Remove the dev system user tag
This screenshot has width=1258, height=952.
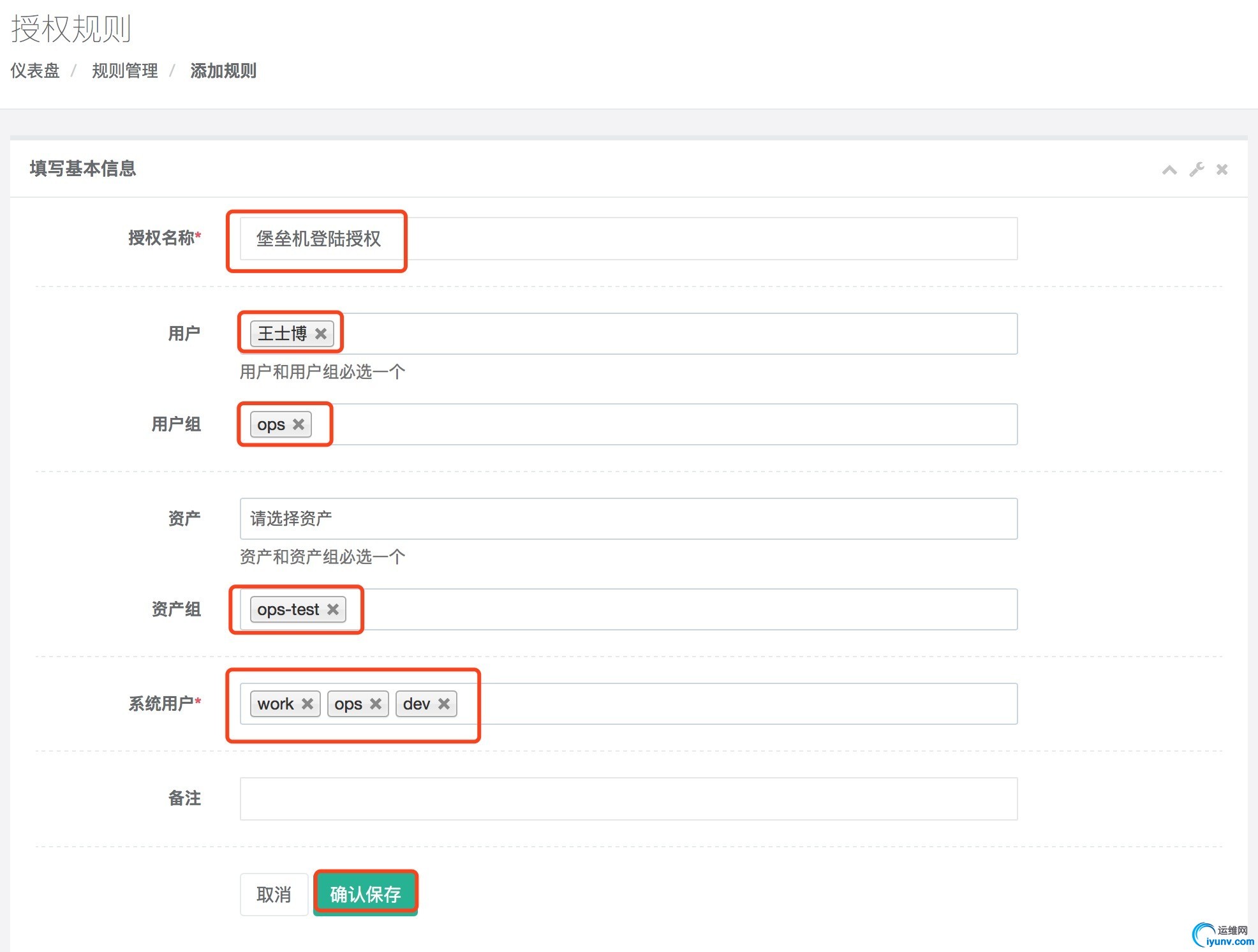pyautogui.click(x=444, y=704)
